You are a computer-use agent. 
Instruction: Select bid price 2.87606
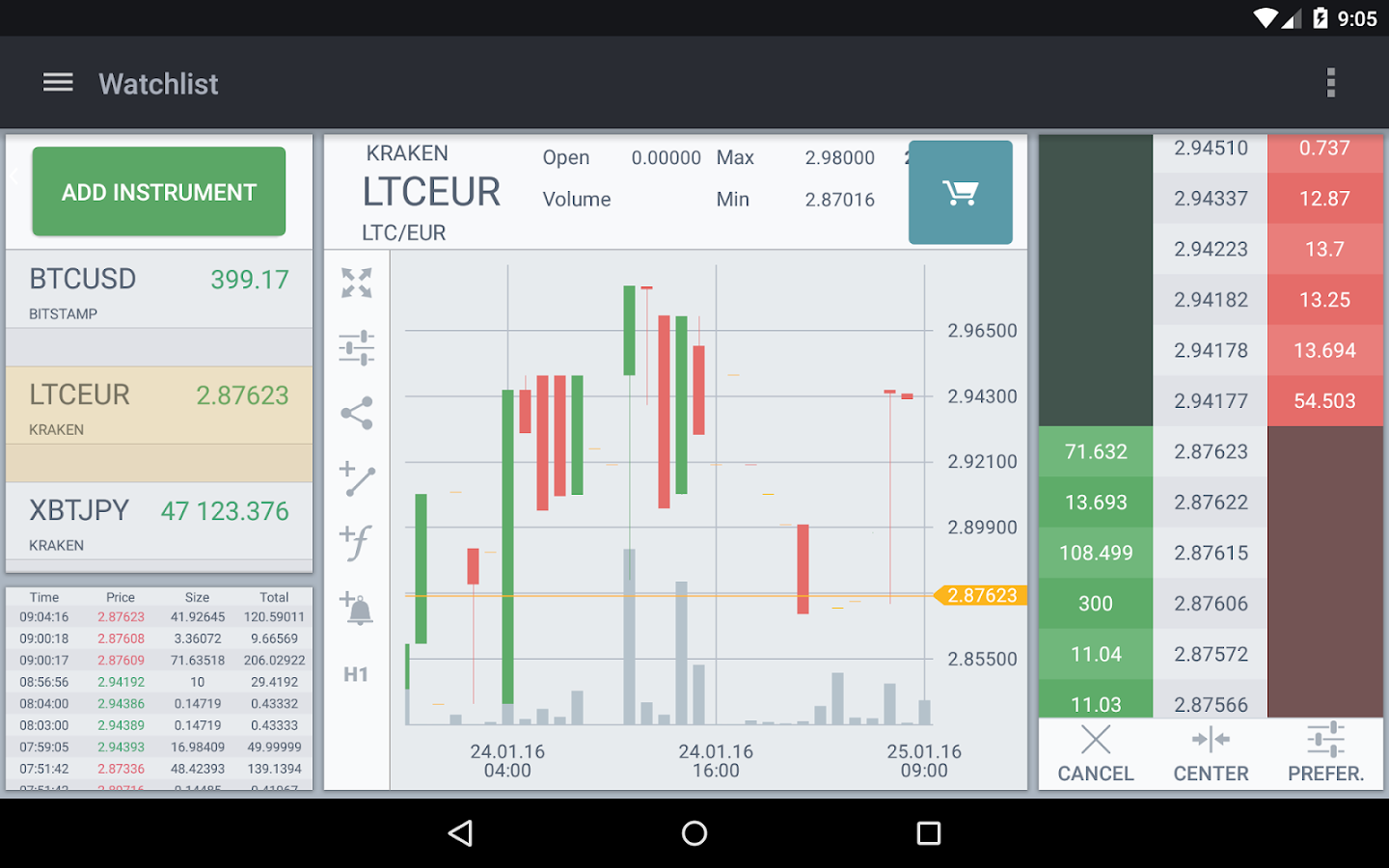click(x=1211, y=604)
